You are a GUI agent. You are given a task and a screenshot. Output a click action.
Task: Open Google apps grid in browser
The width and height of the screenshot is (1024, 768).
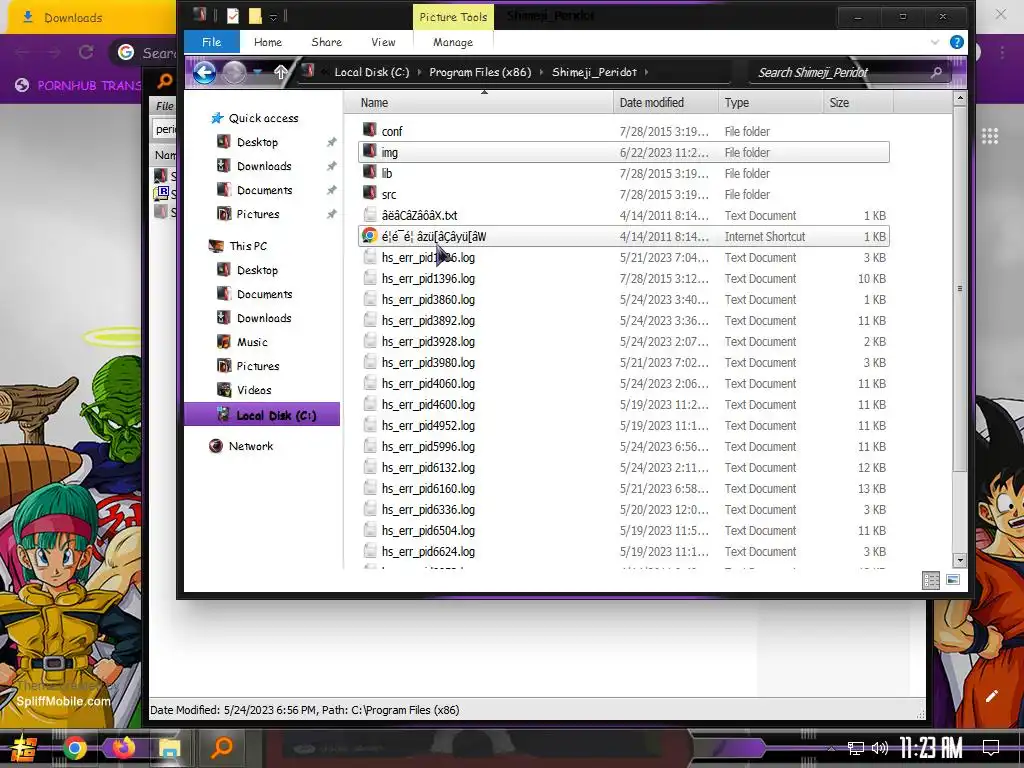[989, 136]
